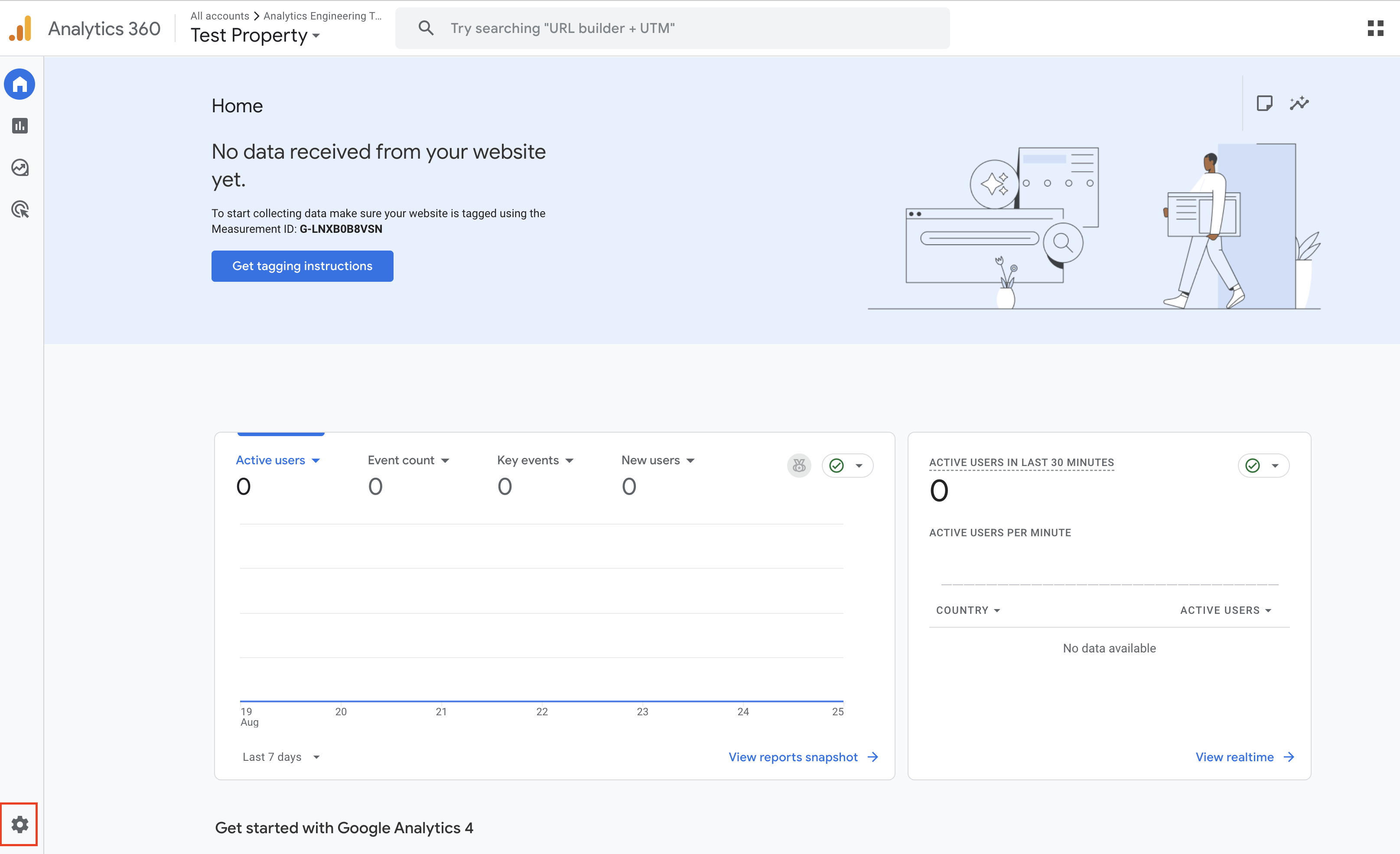Open the annotations note icon
Viewport: 1400px width, 854px height.
click(x=1264, y=104)
